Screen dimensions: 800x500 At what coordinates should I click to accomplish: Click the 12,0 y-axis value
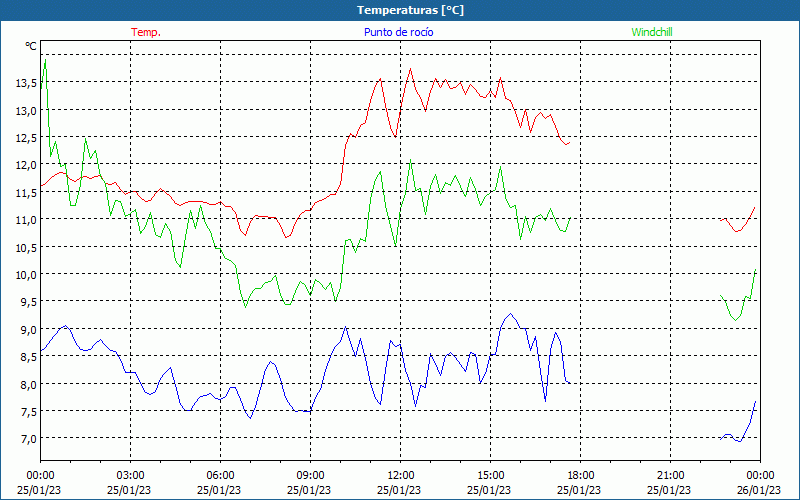click(x=26, y=165)
